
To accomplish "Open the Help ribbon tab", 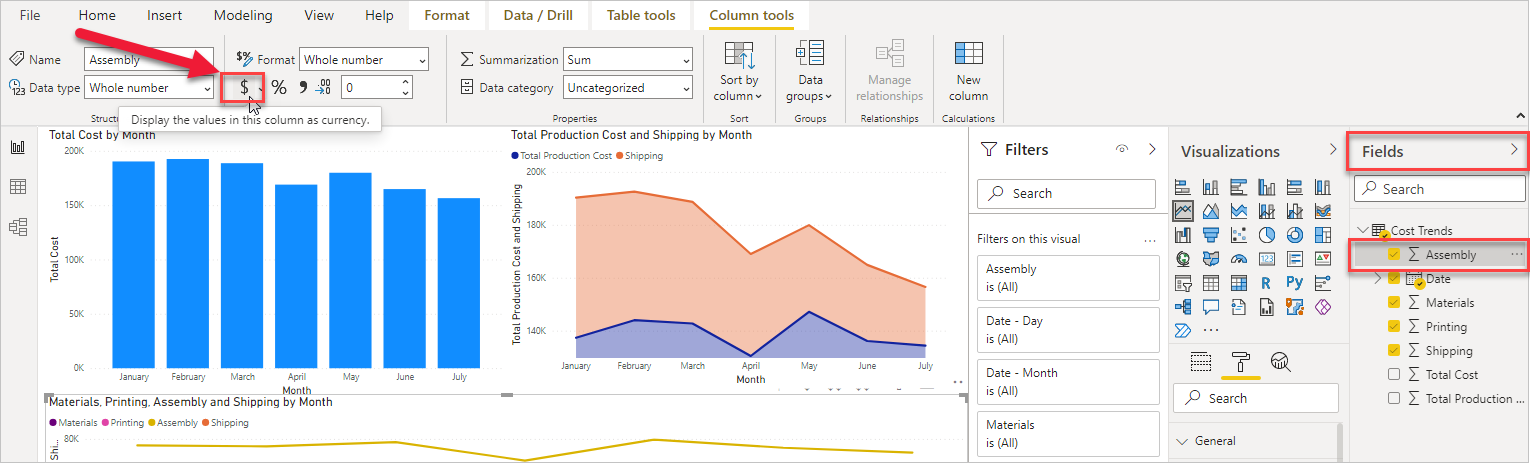I will point(379,15).
